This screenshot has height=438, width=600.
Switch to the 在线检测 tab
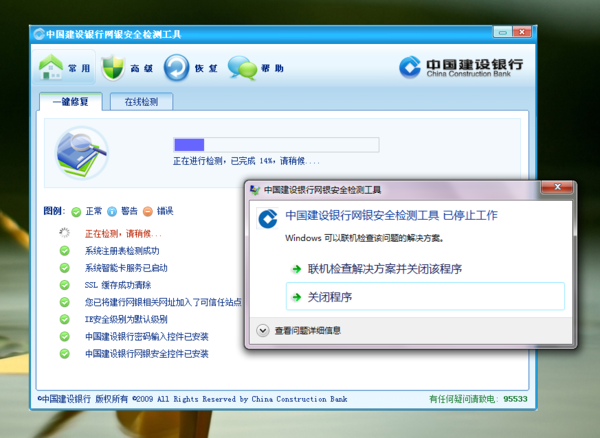click(x=141, y=102)
